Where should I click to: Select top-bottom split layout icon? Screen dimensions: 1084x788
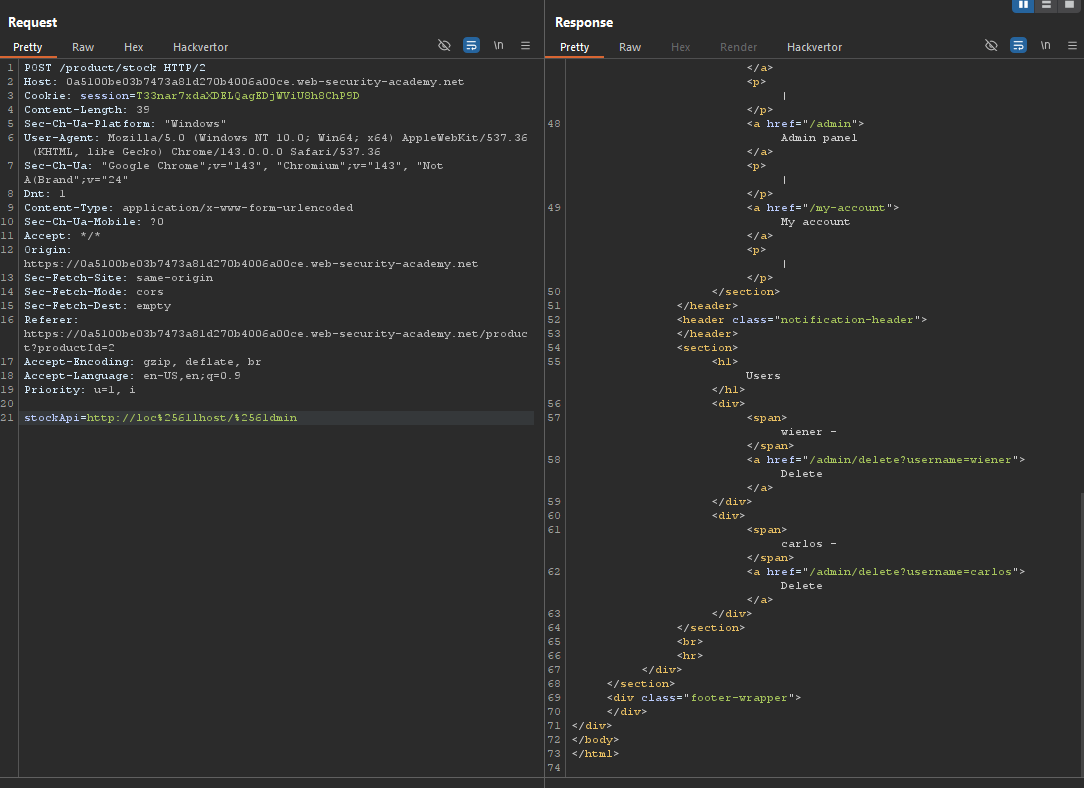[1047, 5]
